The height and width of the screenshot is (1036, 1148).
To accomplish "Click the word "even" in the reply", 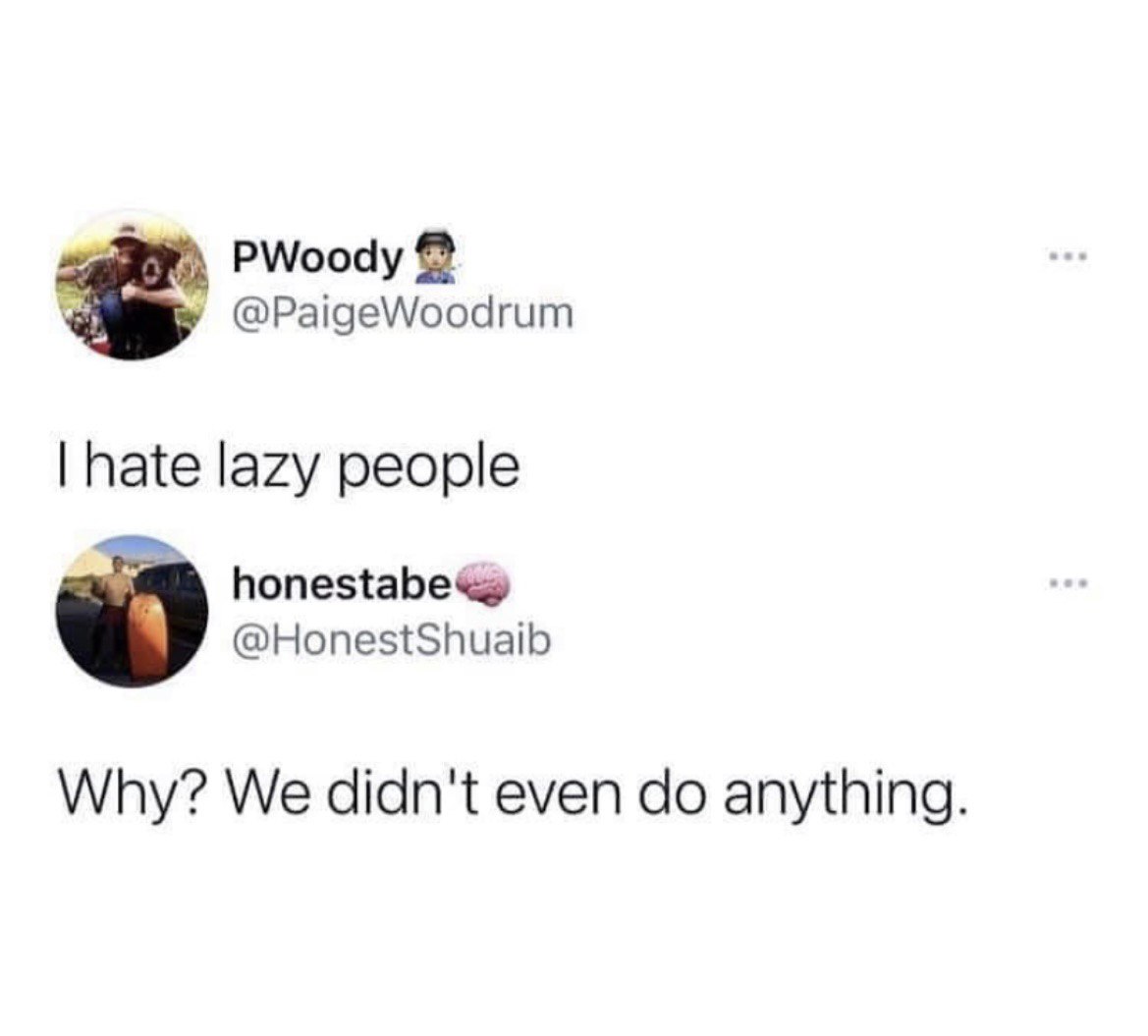I will tap(559, 795).
